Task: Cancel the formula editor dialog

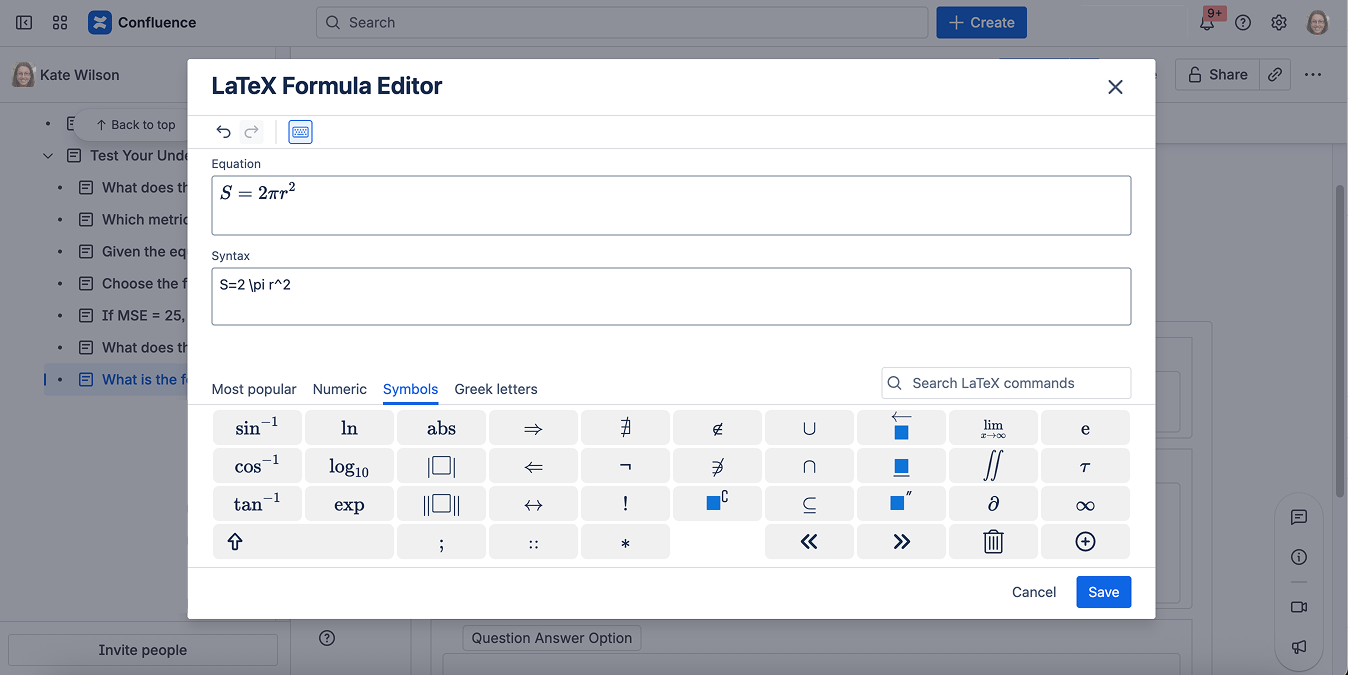Action: tap(1033, 592)
